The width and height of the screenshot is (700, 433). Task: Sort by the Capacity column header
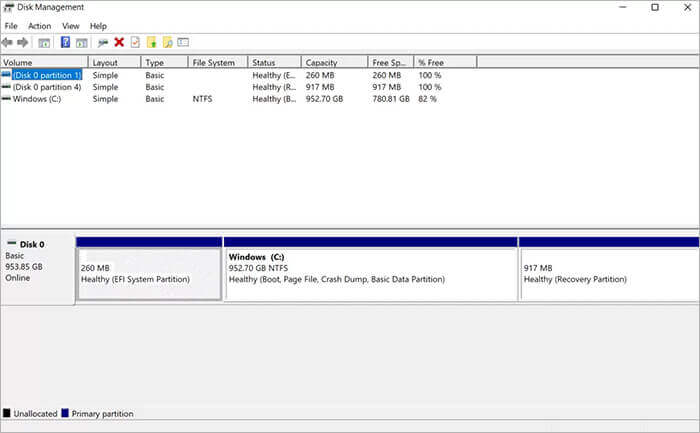coord(321,63)
